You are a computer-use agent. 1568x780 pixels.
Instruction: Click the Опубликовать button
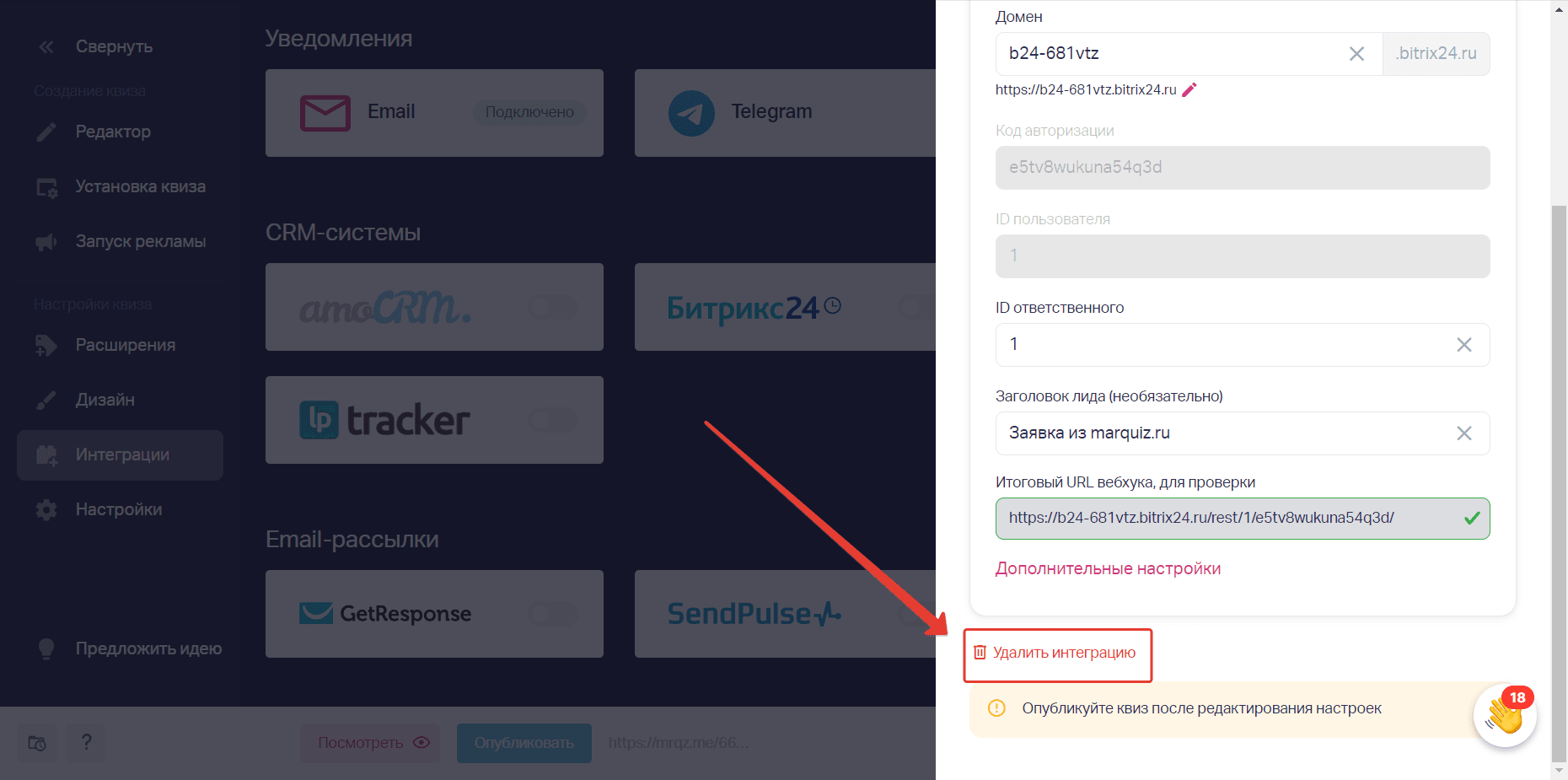point(524,743)
